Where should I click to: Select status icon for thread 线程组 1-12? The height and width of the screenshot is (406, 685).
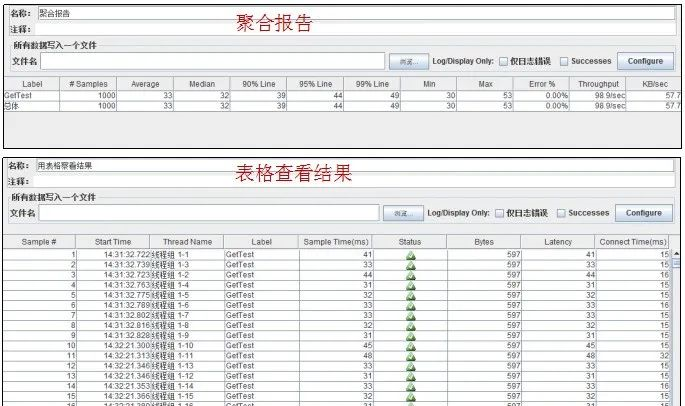[x=411, y=376]
